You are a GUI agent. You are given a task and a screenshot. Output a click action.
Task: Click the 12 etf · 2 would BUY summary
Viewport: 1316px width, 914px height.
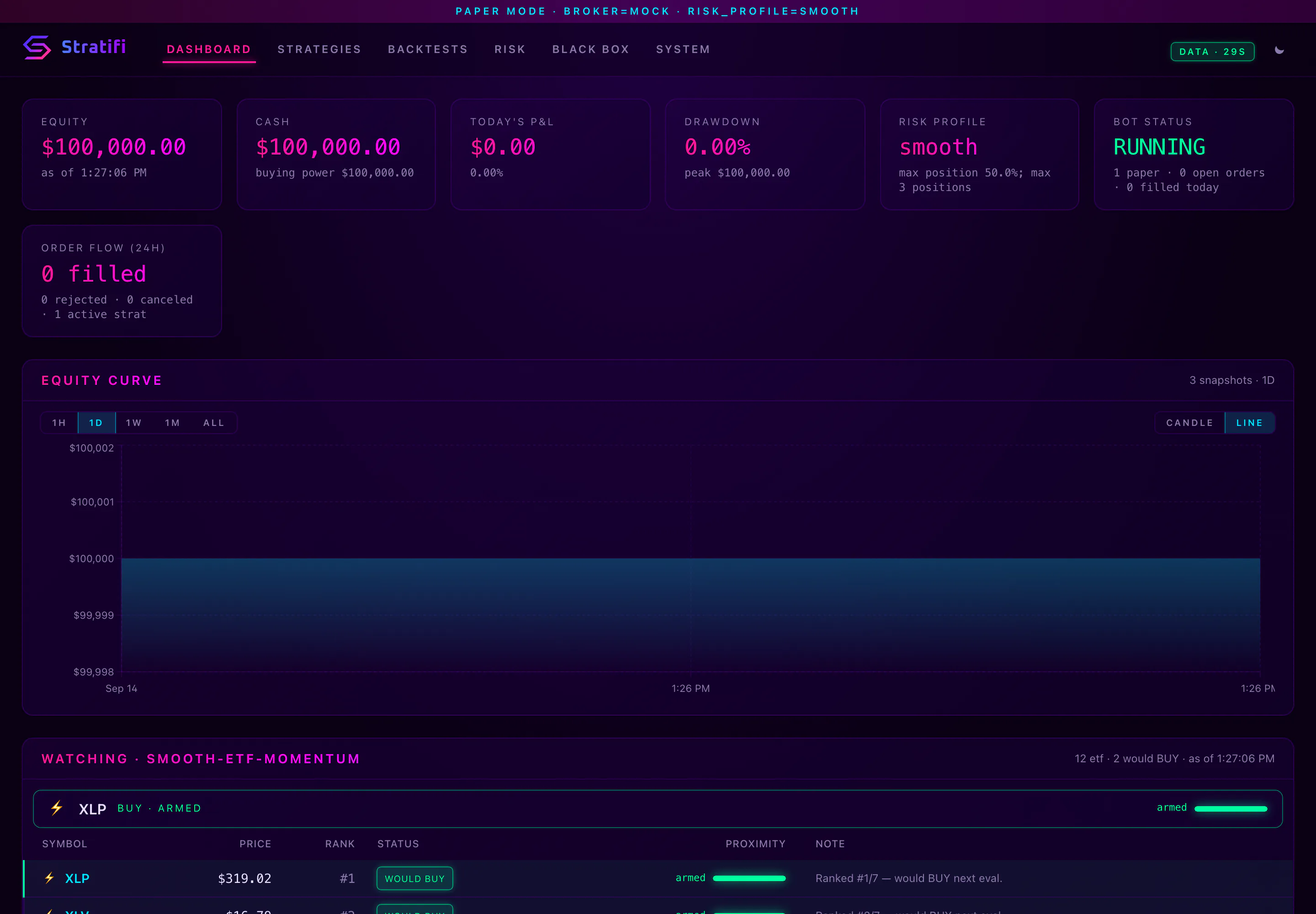[x=1174, y=758]
